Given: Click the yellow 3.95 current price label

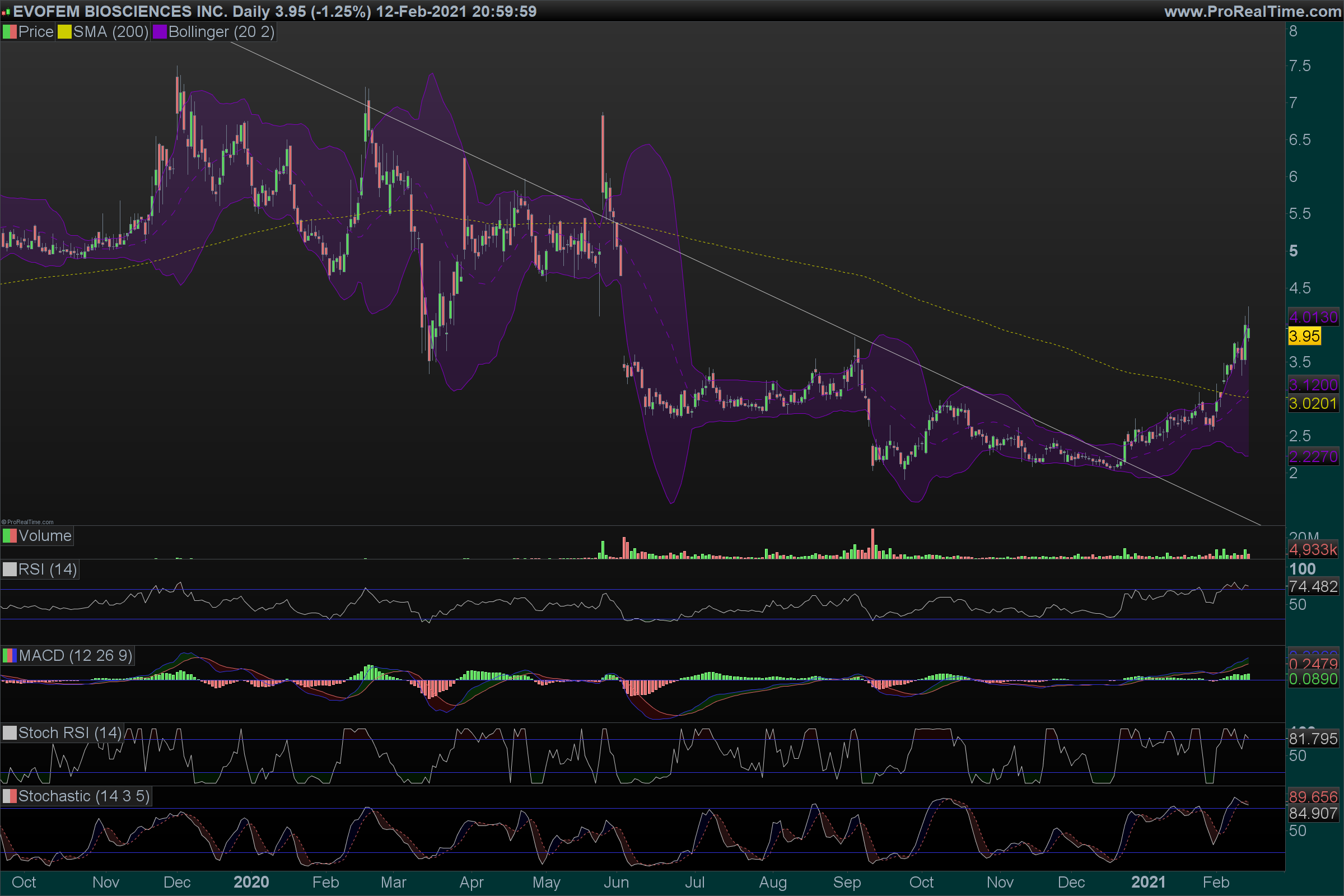Looking at the screenshot, I should [1304, 336].
